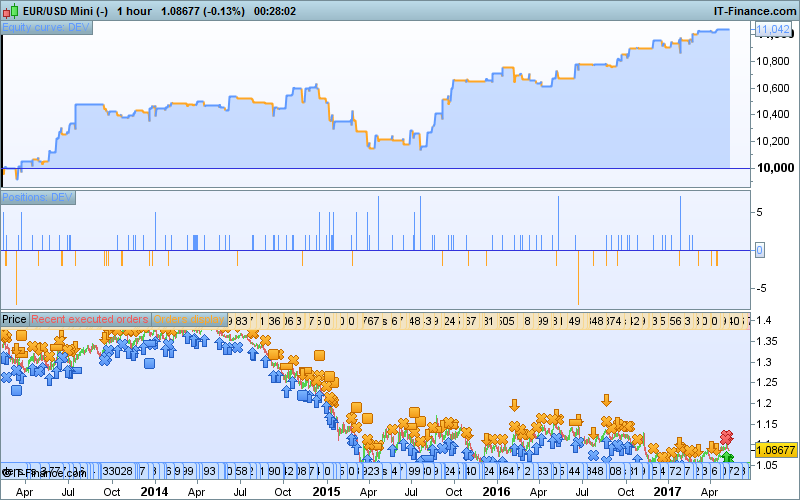Click the EUR/USD Mini instrument name
This screenshot has width=800, height=500.
(x=65, y=11)
